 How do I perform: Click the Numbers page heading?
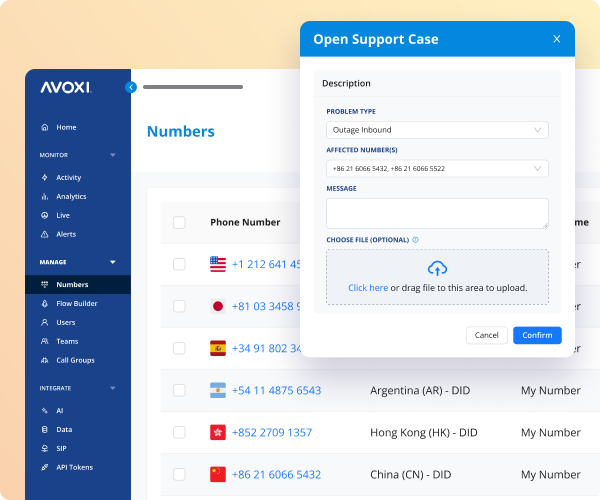pos(181,132)
